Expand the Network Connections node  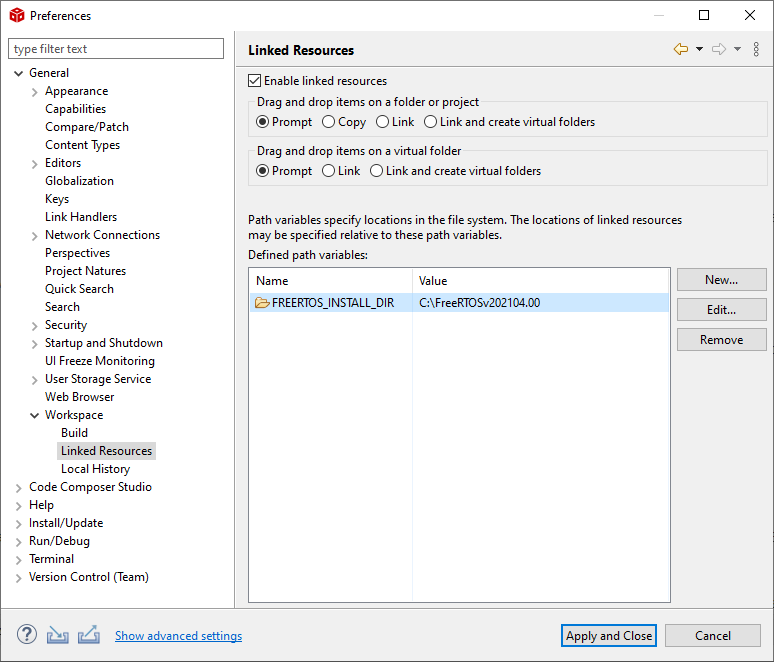pyautogui.click(x=35, y=236)
